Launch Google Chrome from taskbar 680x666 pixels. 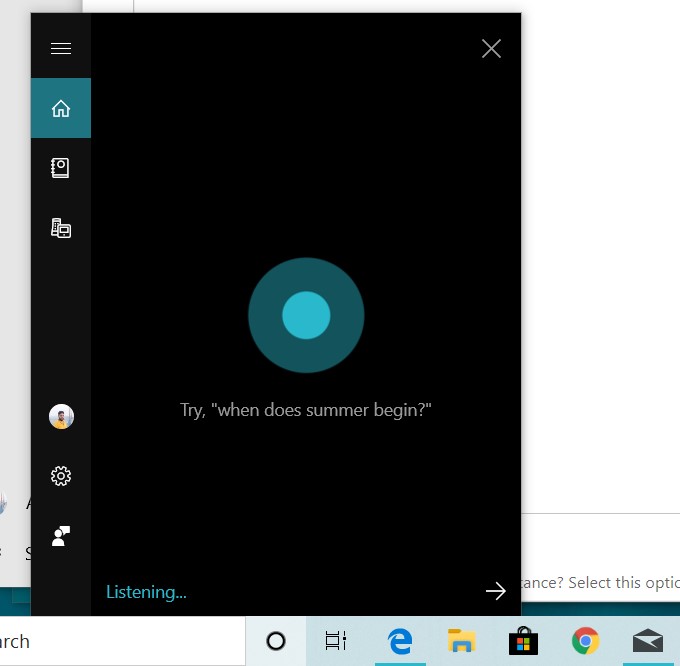point(585,640)
